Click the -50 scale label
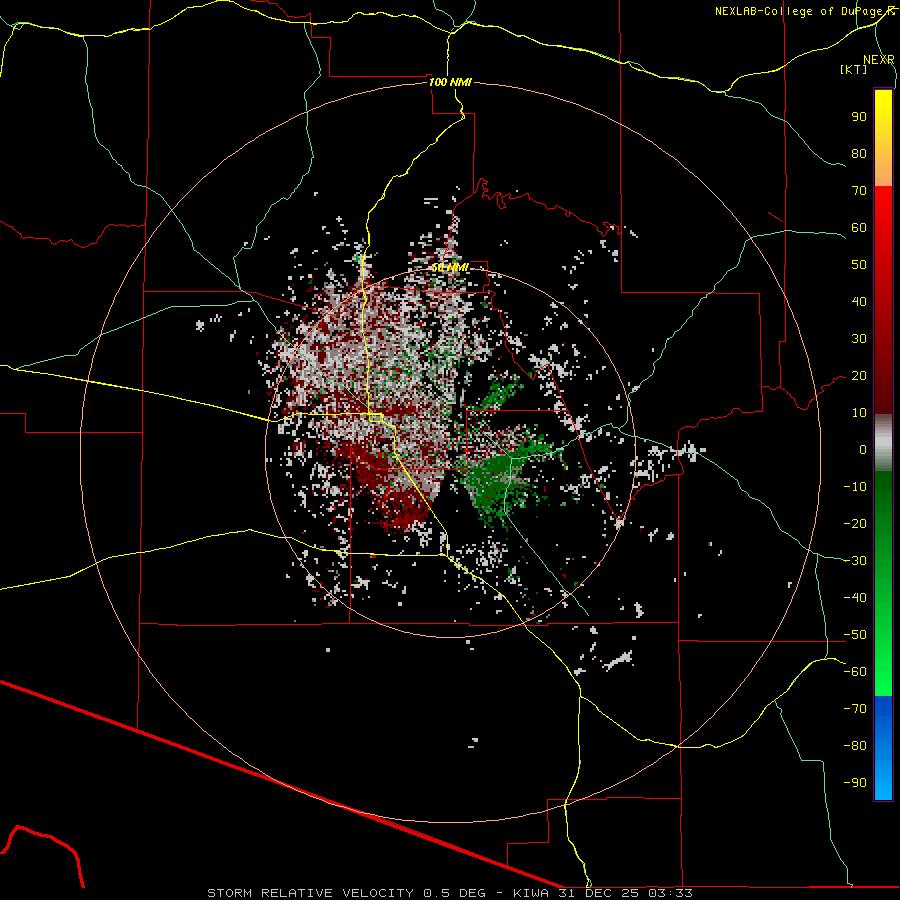Image resolution: width=900 pixels, height=900 pixels. tap(855, 635)
